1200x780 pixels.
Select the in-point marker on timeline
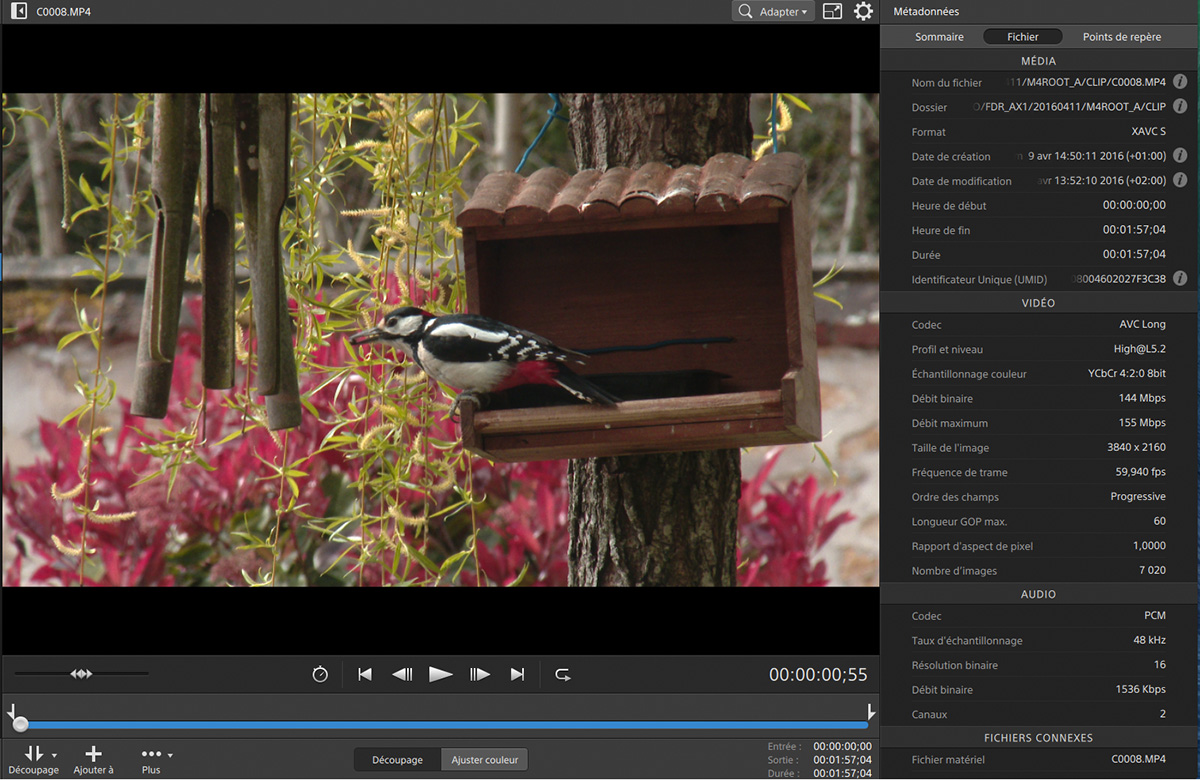tap(11, 711)
